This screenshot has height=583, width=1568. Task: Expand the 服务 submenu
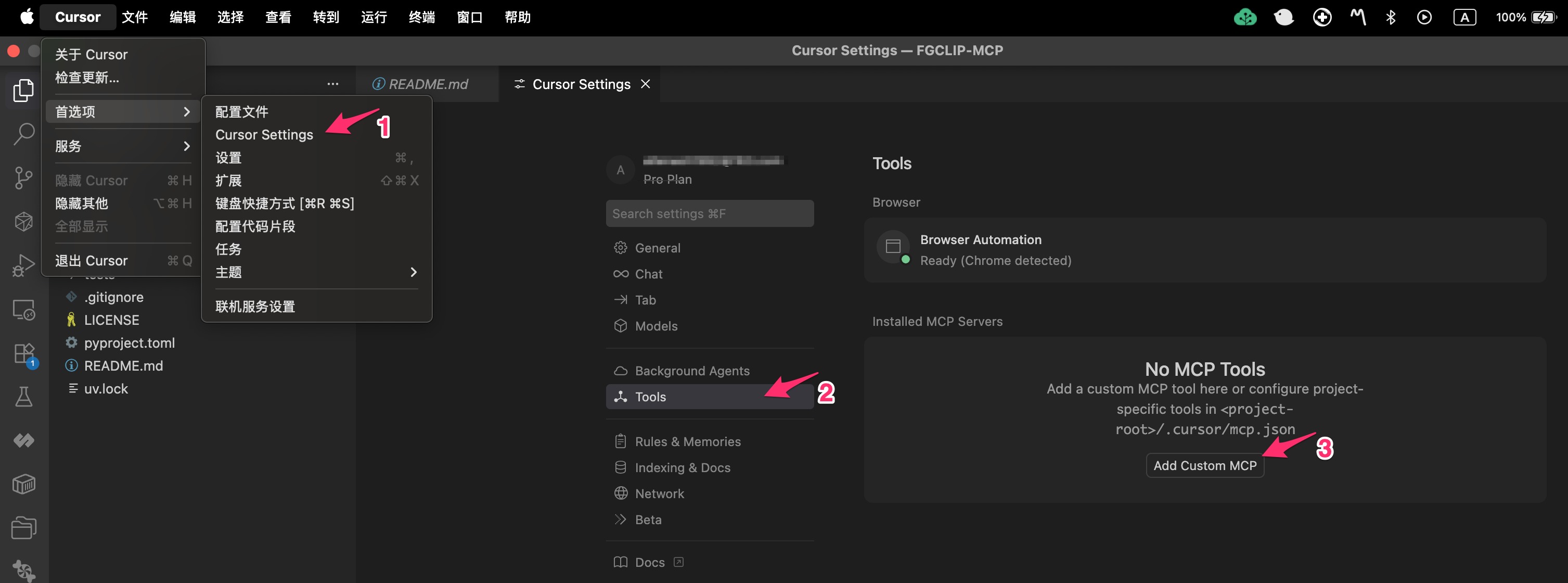122,146
